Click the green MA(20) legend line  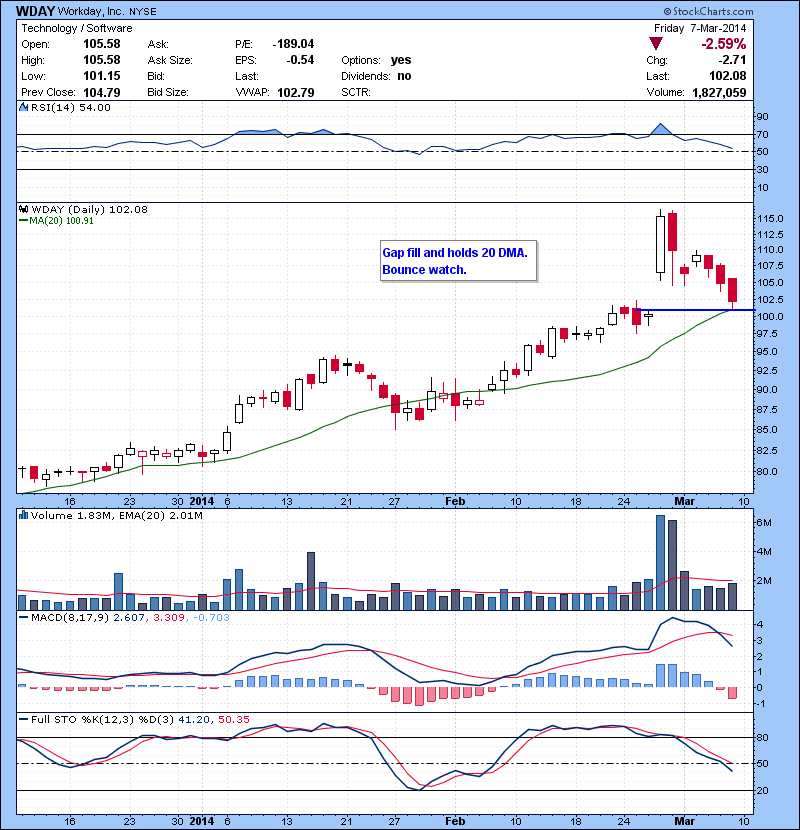[23, 221]
